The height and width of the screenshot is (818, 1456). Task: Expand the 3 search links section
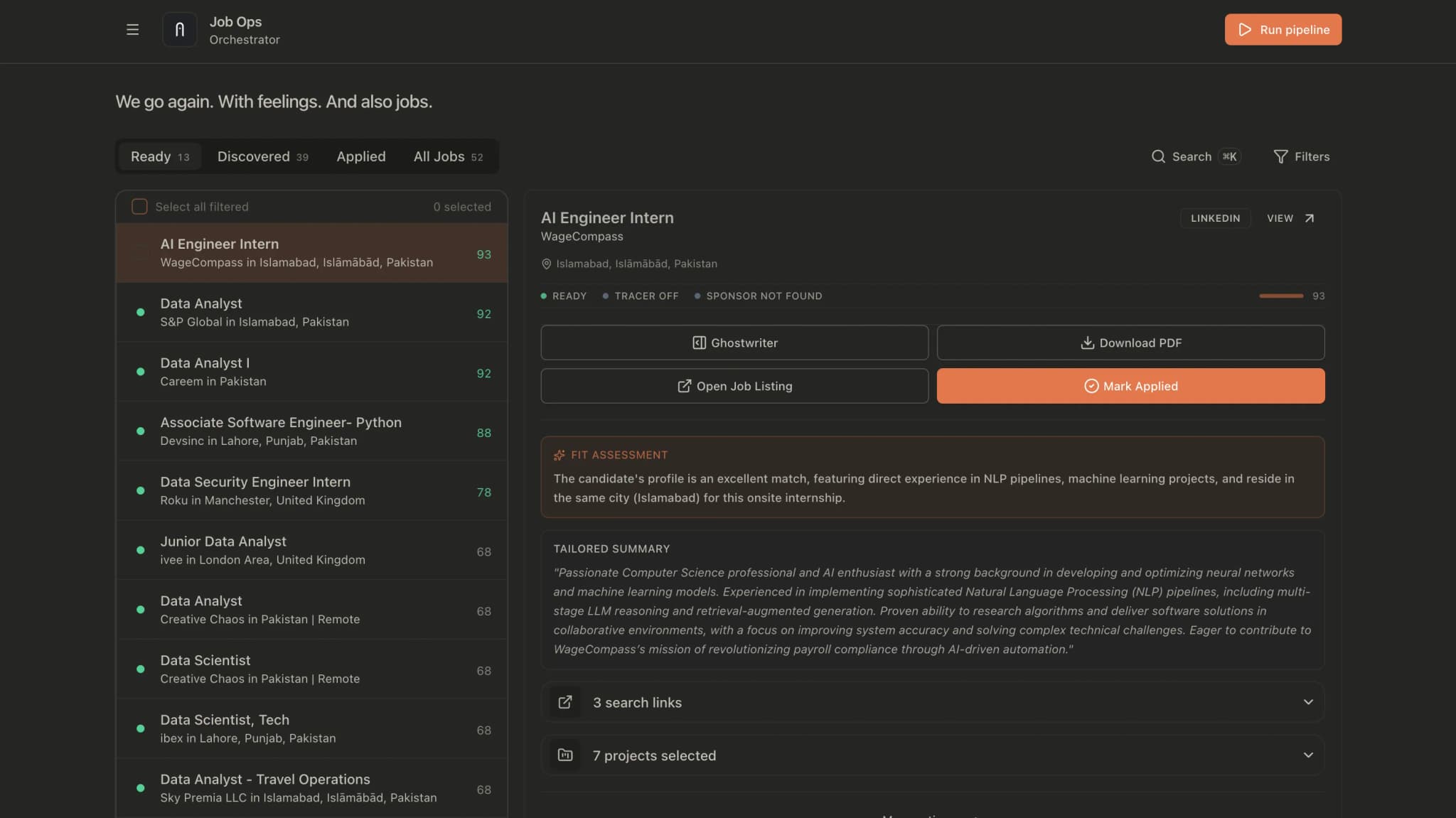[1309, 702]
